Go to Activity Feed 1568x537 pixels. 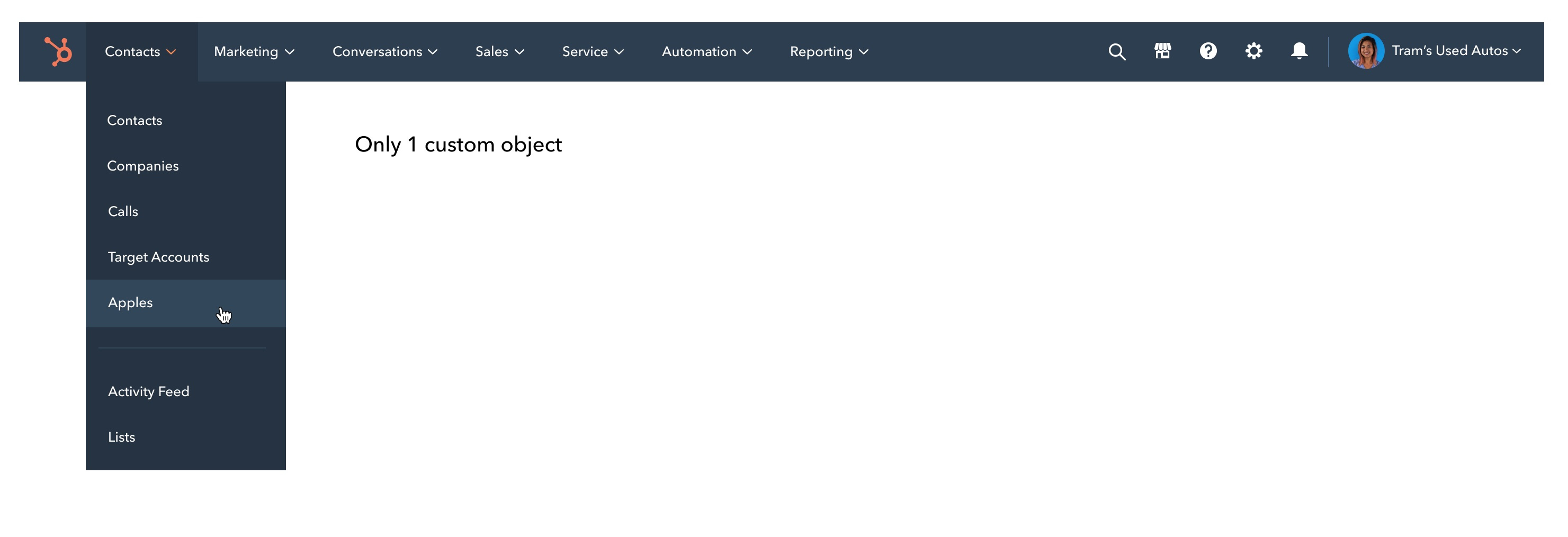[148, 391]
